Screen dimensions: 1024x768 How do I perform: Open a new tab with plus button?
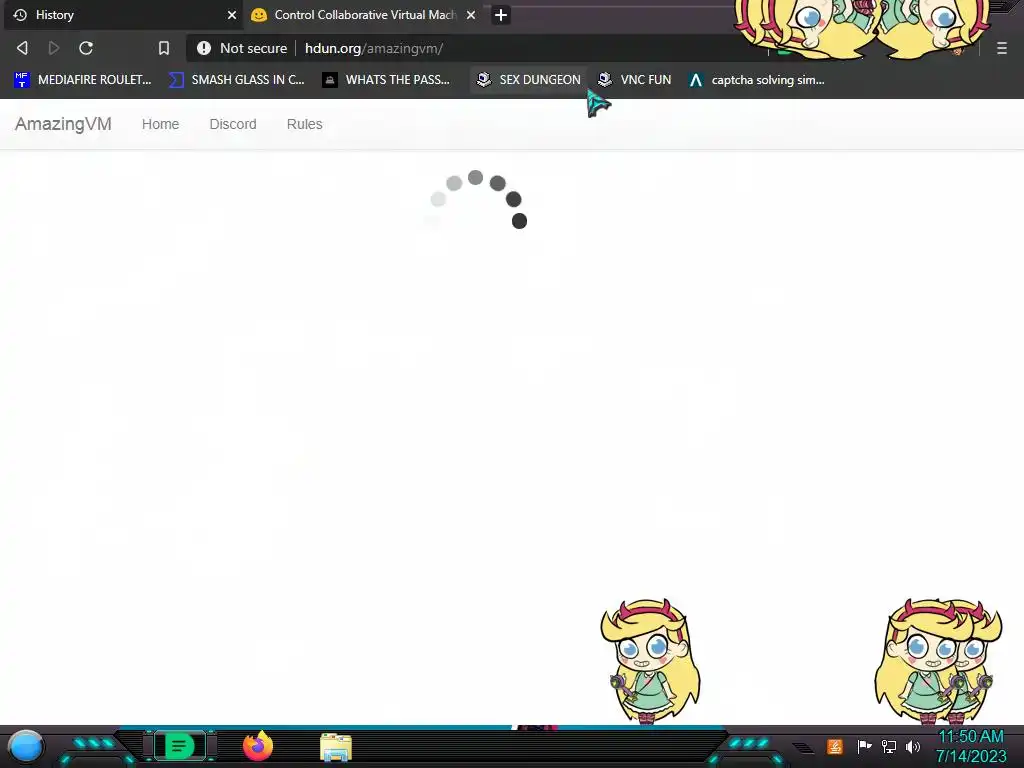click(x=501, y=15)
